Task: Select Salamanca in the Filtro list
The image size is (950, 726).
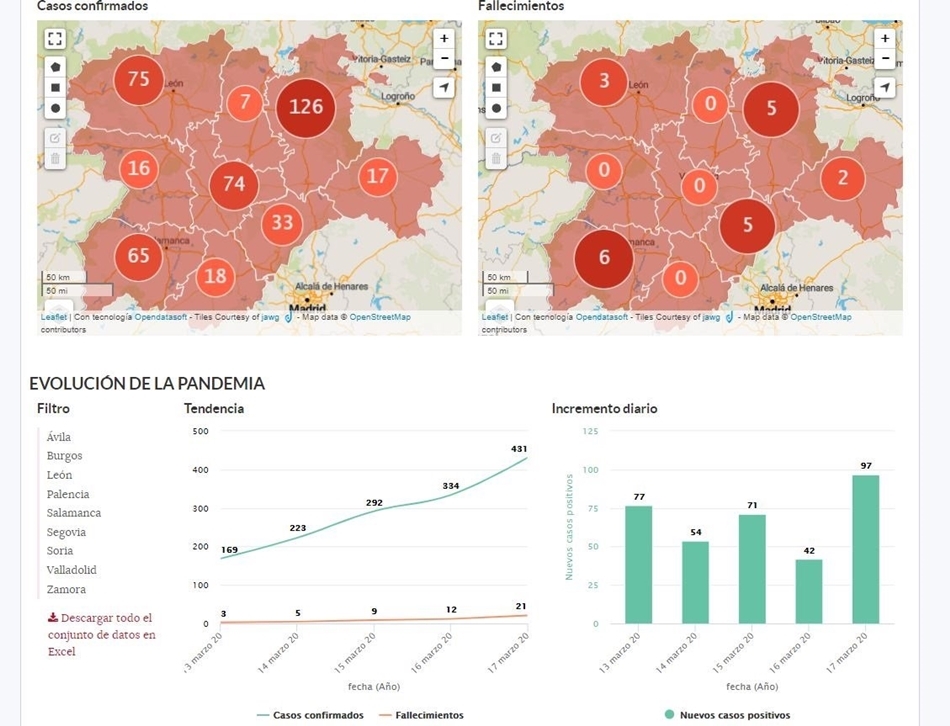Action: pyautogui.click(x=75, y=512)
